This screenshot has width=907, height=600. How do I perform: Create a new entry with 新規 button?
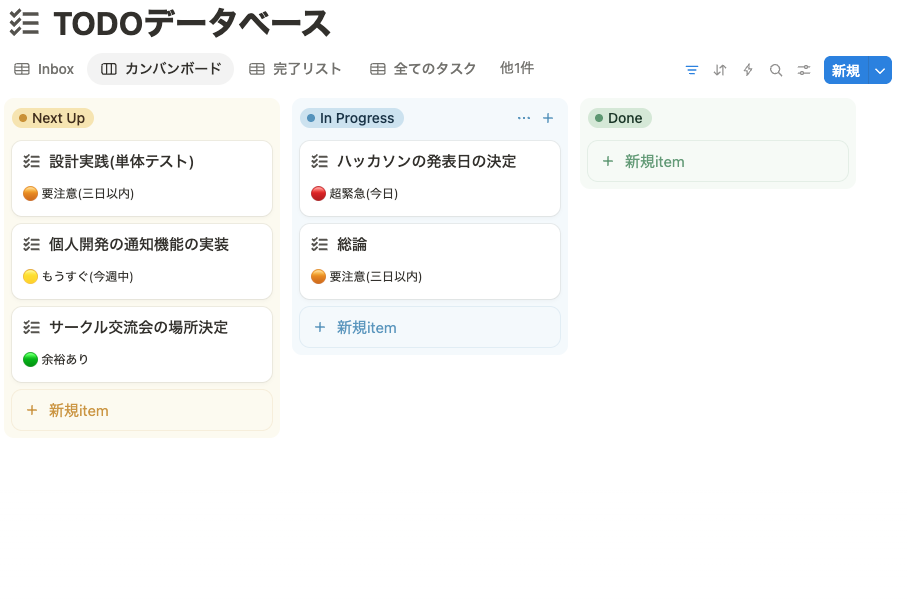pos(846,71)
